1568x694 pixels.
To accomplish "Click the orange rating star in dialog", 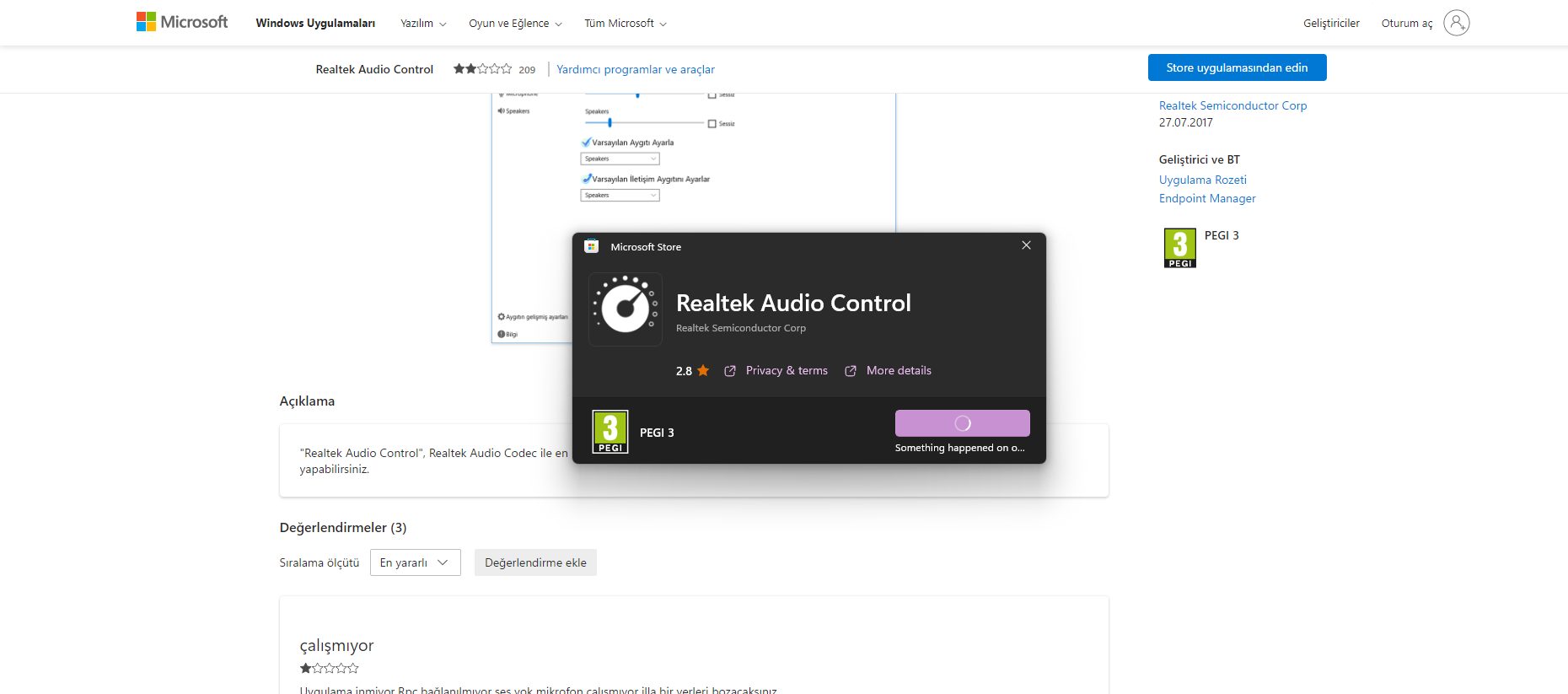I will click(703, 370).
